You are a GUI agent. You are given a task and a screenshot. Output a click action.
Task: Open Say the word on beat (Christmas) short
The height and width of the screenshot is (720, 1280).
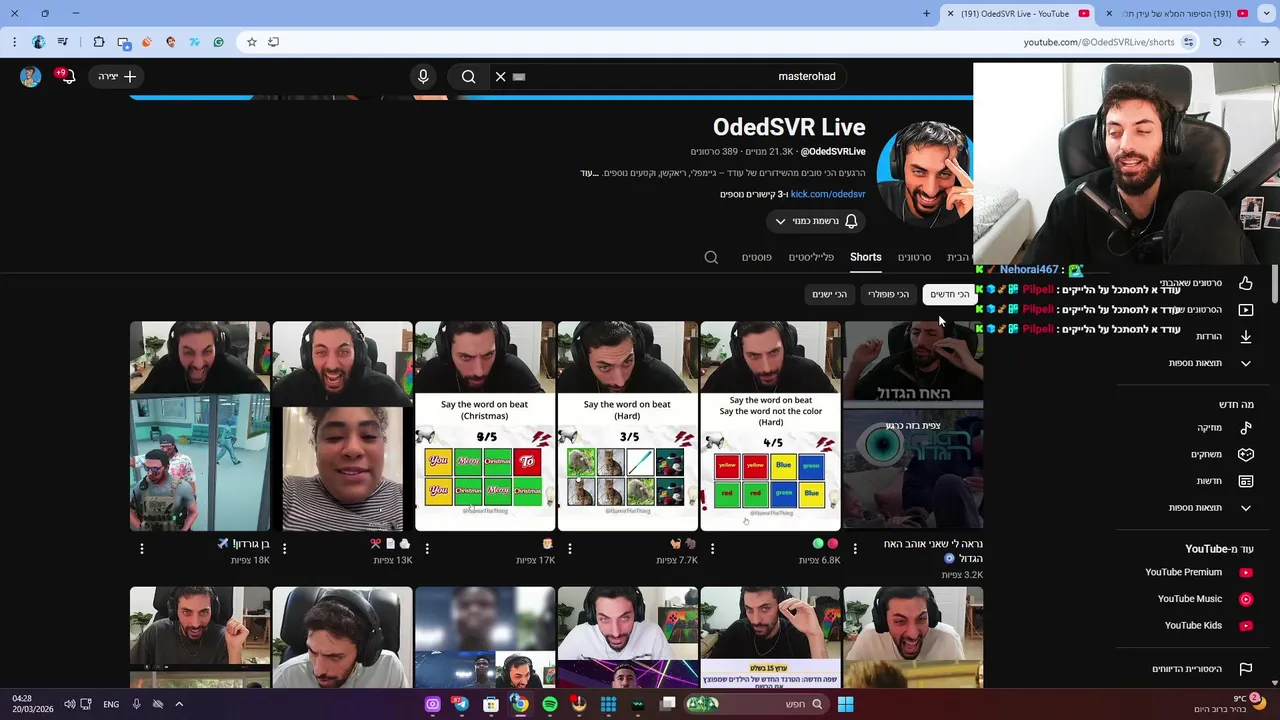point(485,426)
